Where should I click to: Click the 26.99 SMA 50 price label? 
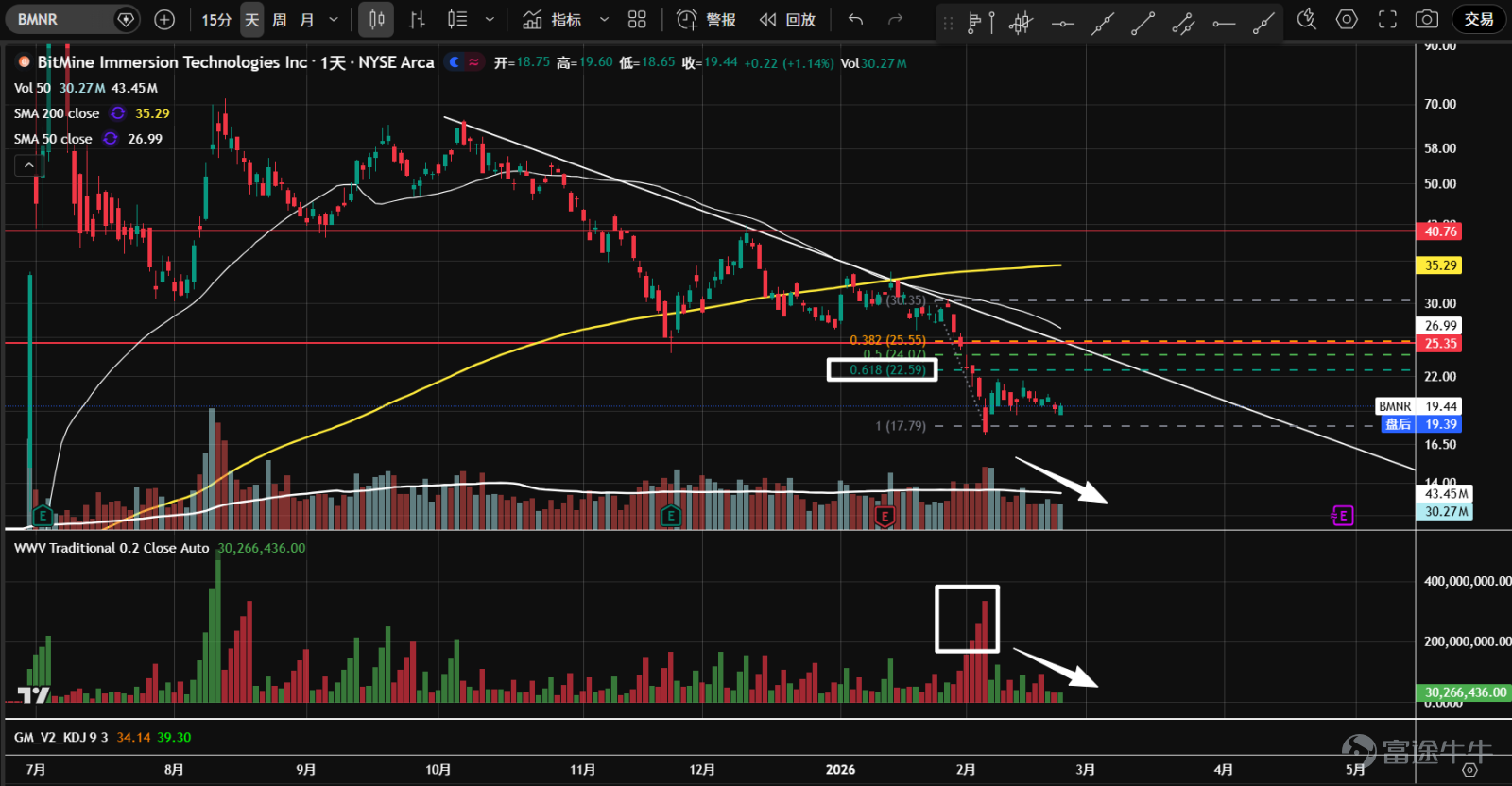pyautogui.click(x=1440, y=326)
